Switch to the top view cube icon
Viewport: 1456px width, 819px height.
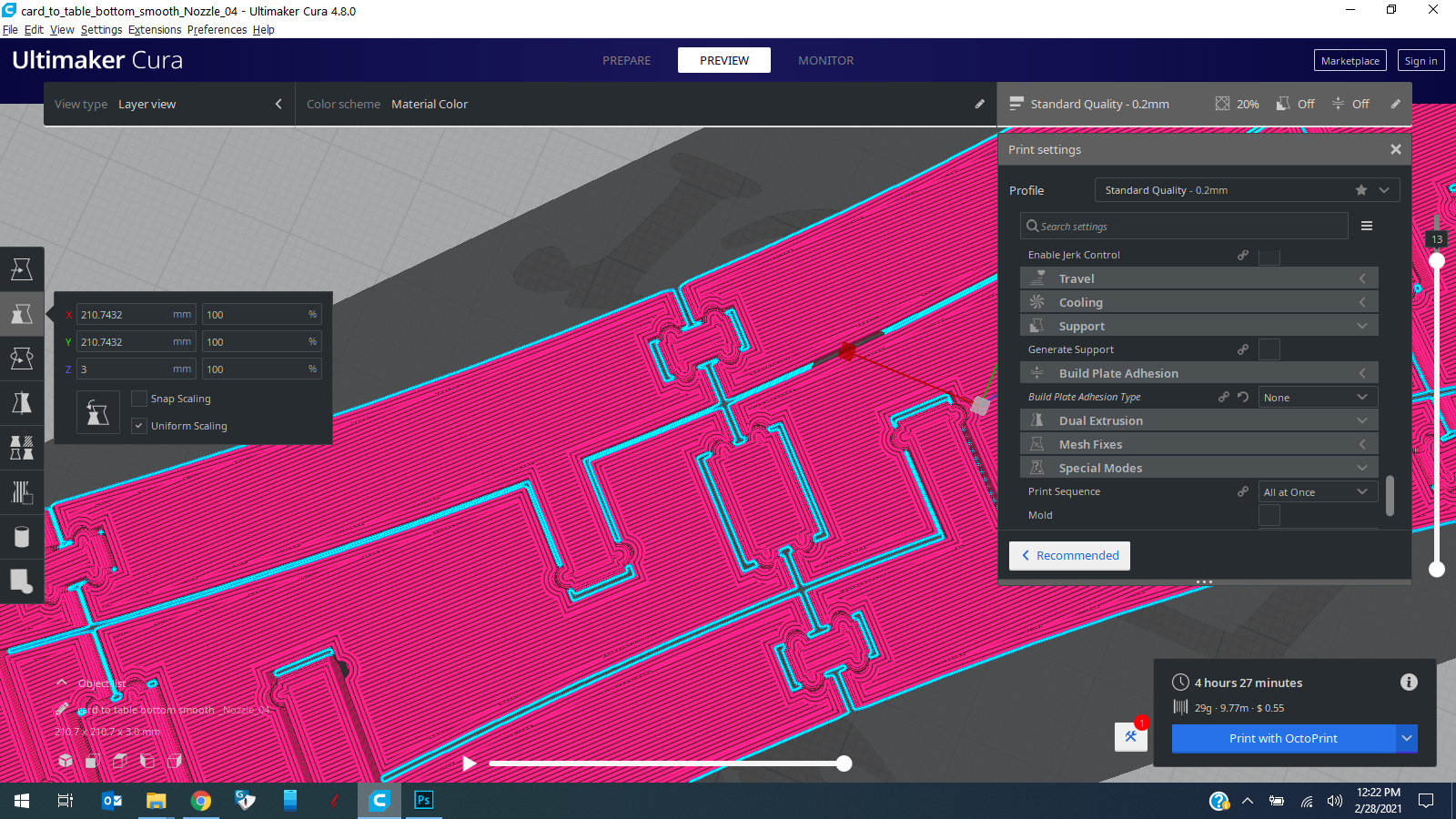pos(119,761)
